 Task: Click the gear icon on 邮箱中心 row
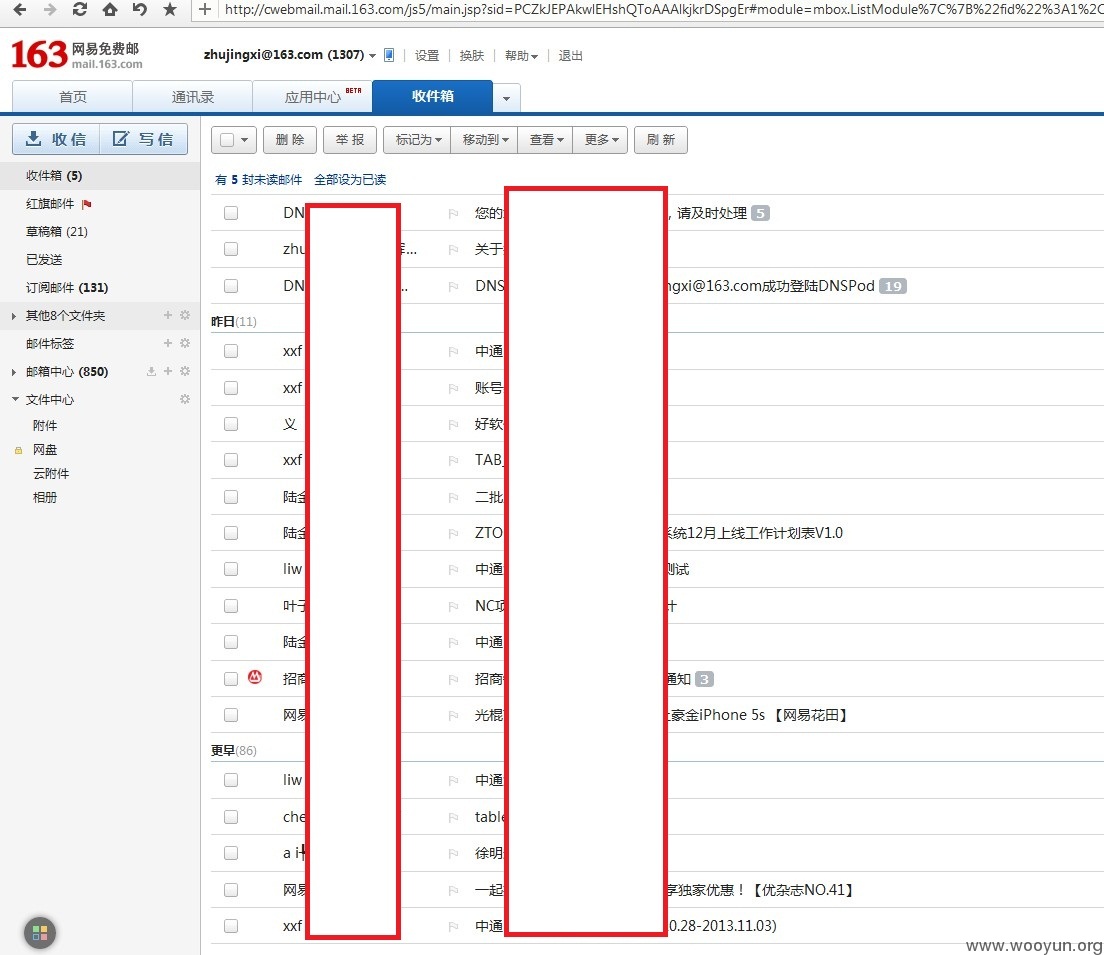point(185,371)
